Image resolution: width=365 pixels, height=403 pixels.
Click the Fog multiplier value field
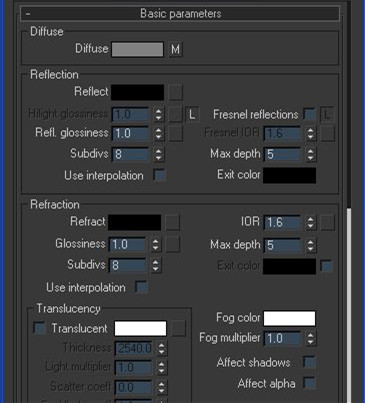282,339
